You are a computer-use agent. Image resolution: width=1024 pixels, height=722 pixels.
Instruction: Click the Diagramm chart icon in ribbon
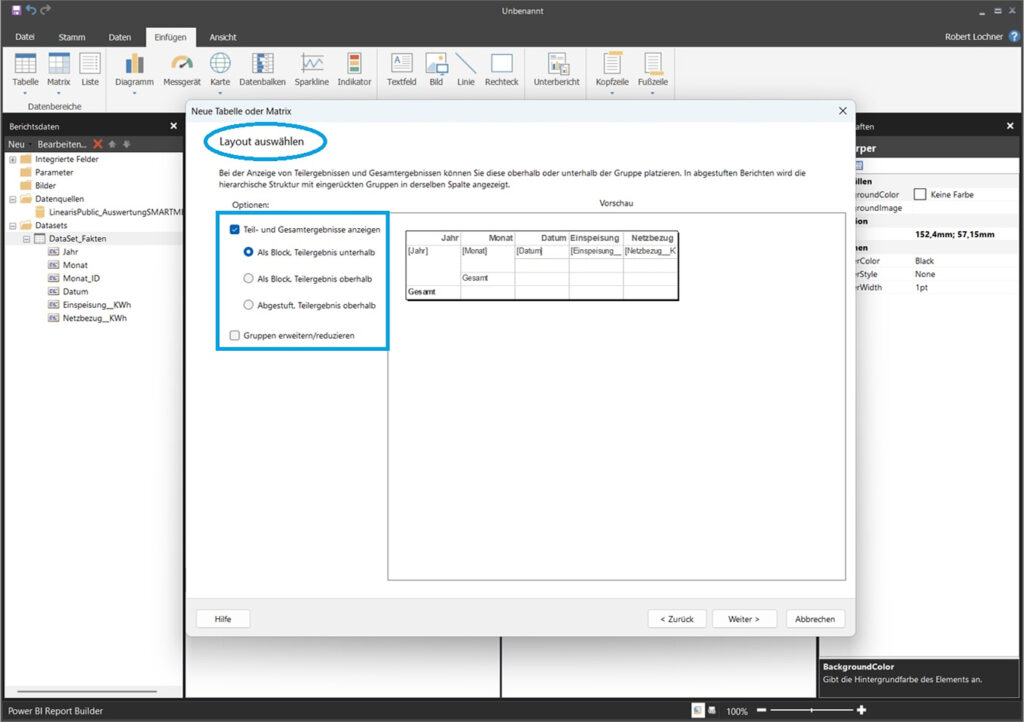(134, 64)
